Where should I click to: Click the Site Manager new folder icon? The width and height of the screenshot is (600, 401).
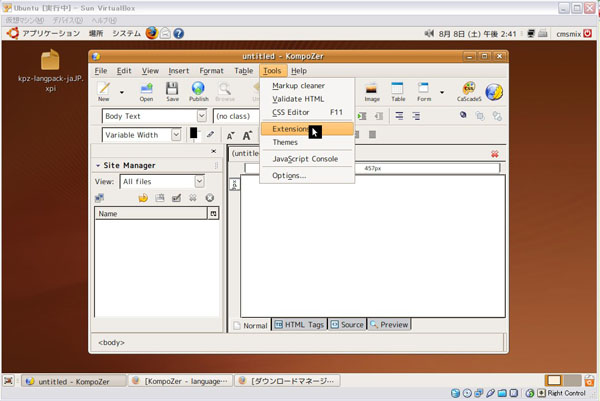tap(160, 198)
